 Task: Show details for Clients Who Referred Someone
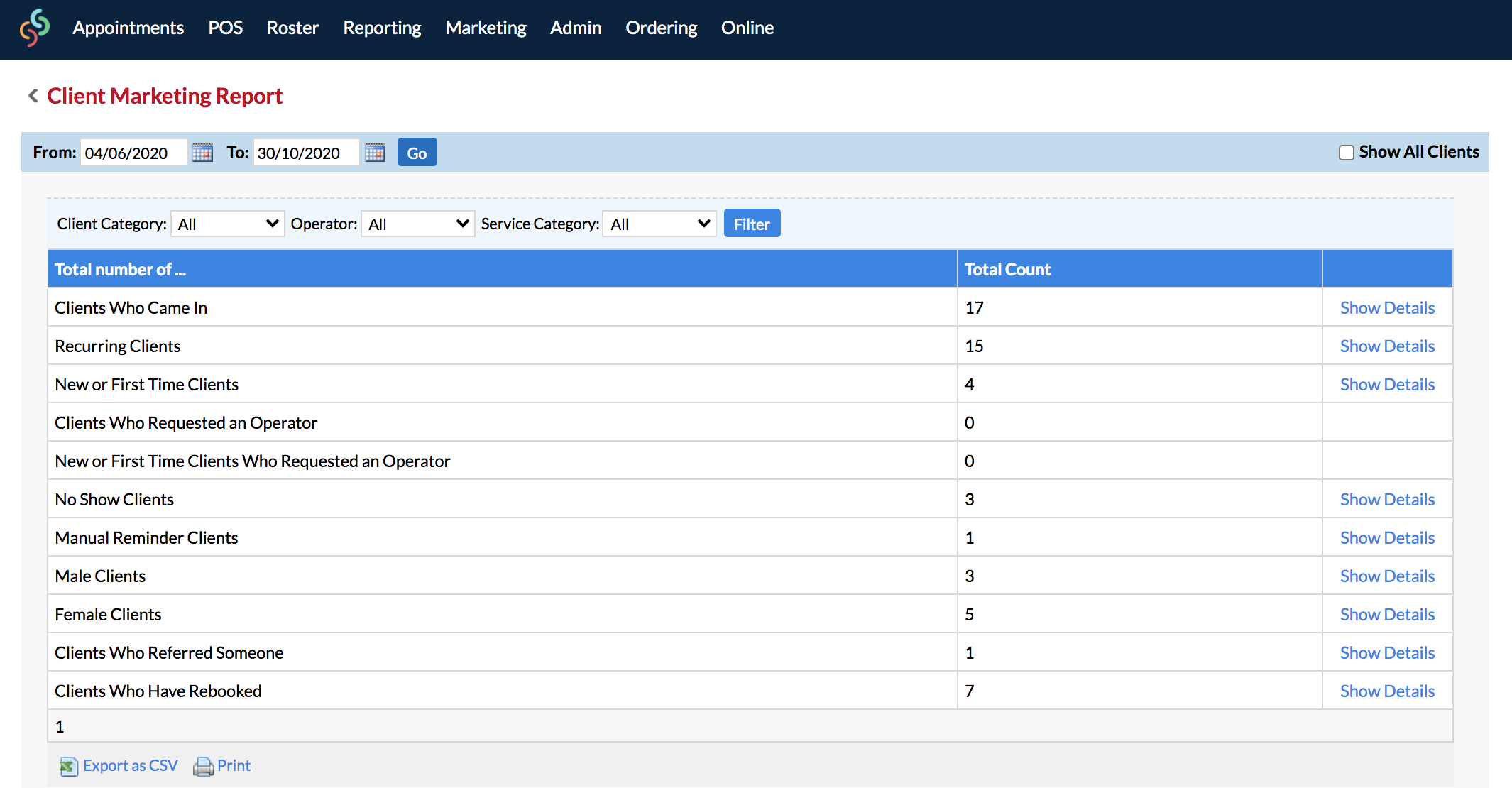tap(1388, 652)
